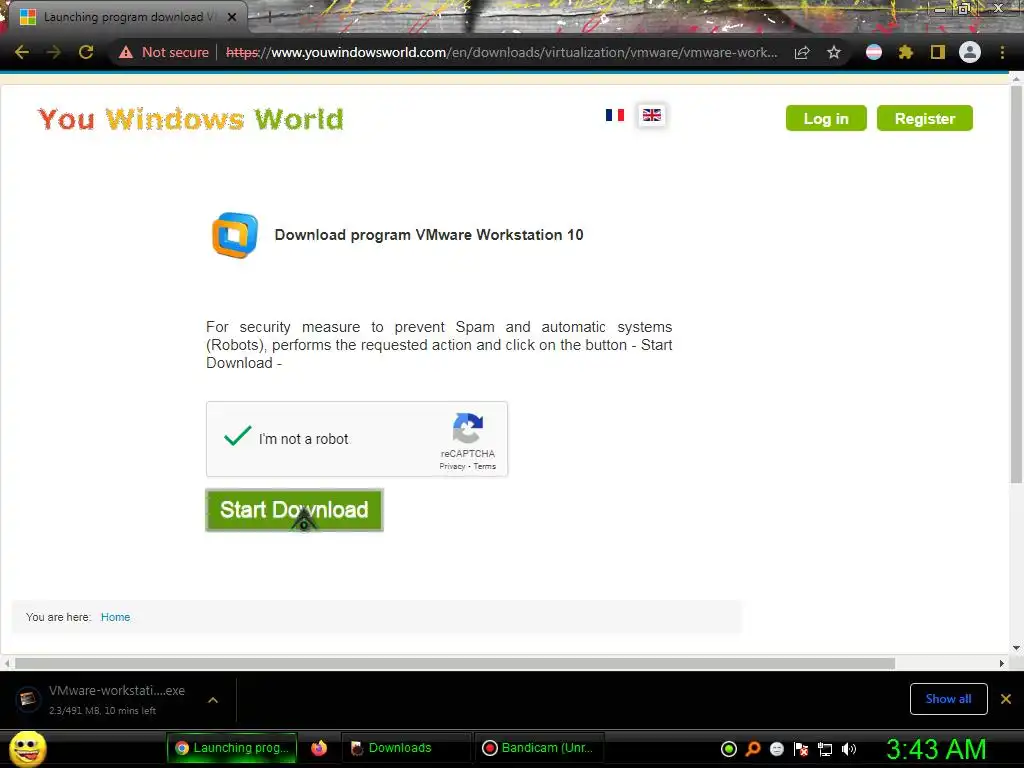The image size is (1024, 768).
Task: Close the downloads bar
Action: pos(1006,699)
